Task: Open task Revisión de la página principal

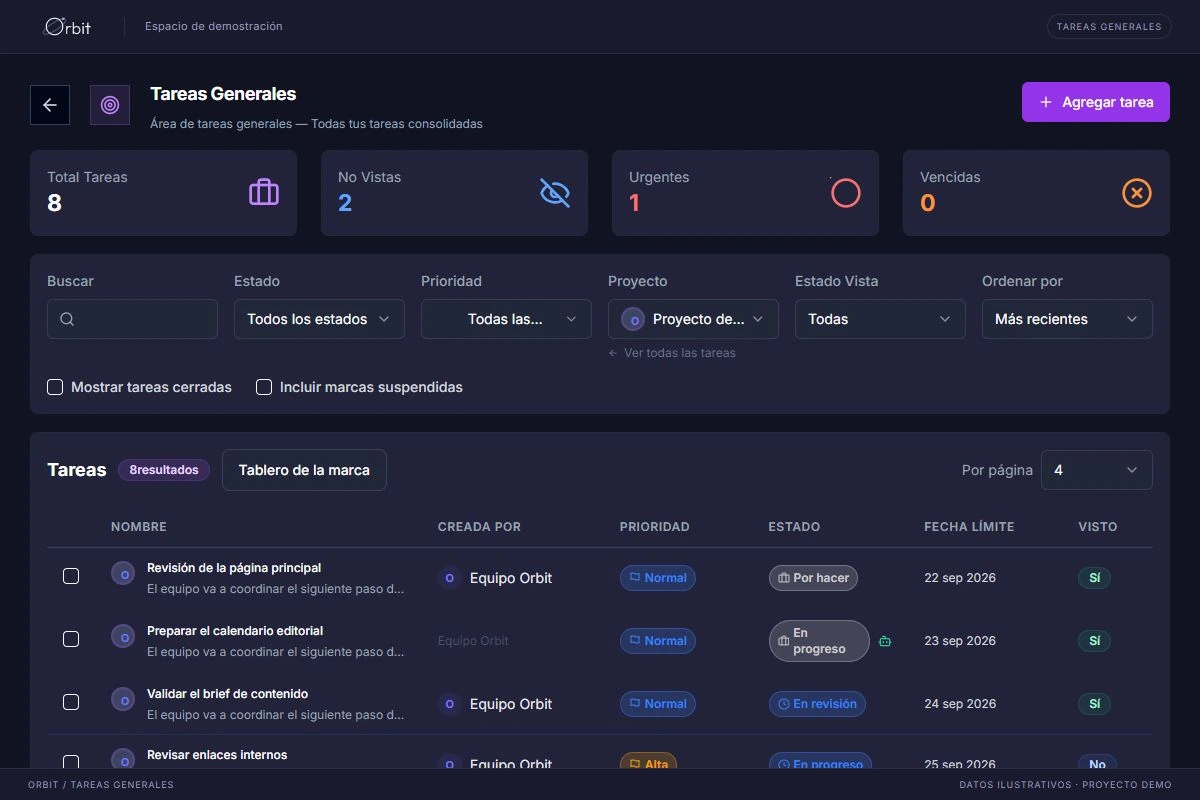Action: (234, 568)
